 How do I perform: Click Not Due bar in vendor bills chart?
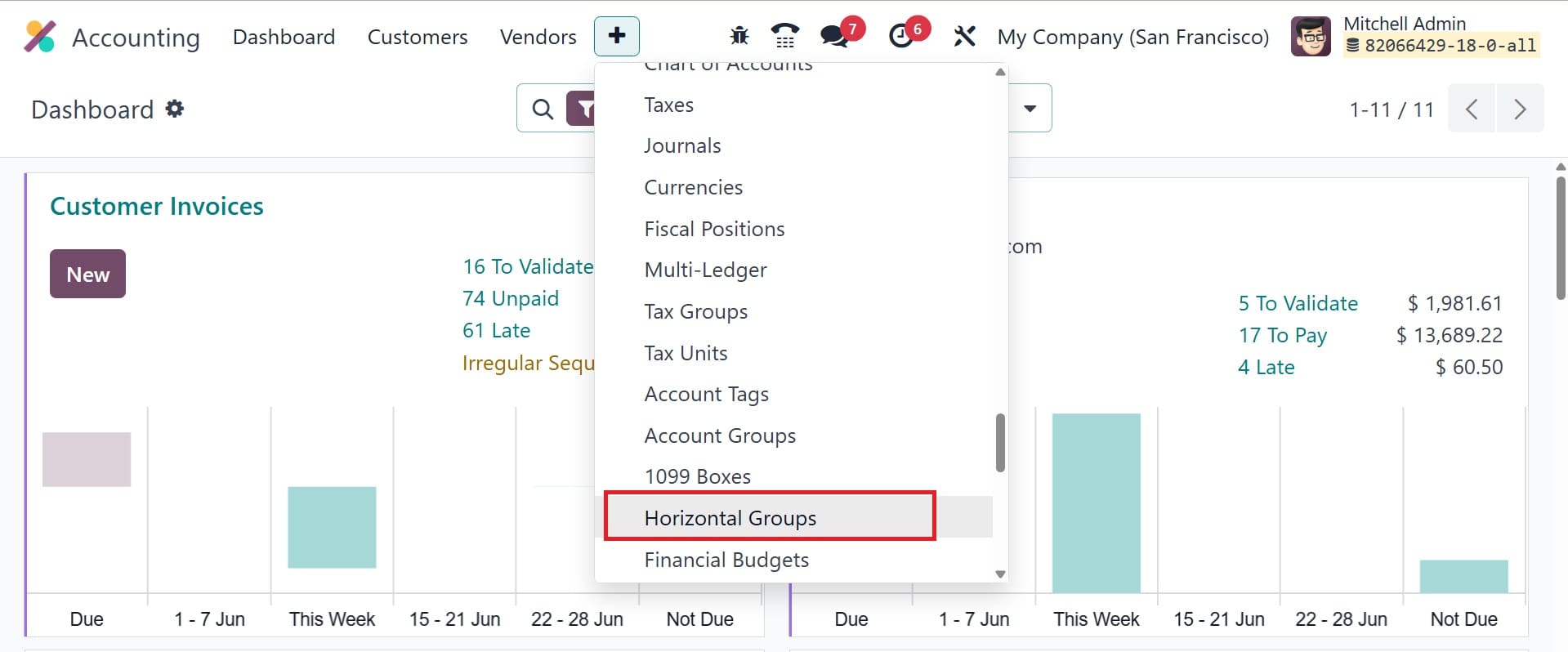coord(1463,576)
